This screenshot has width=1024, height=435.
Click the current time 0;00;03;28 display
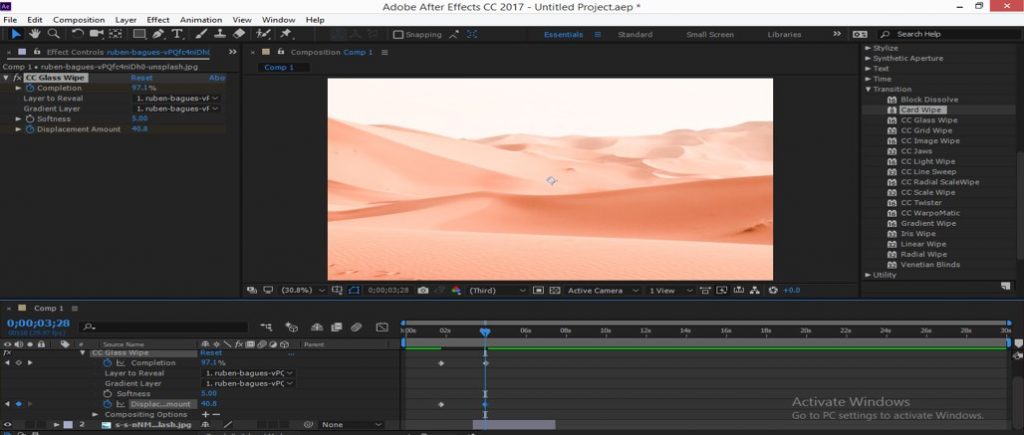[x=38, y=323]
